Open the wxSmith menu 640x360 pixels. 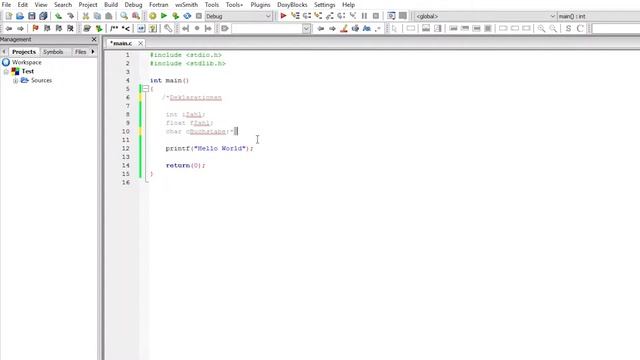(x=187, y=4)
